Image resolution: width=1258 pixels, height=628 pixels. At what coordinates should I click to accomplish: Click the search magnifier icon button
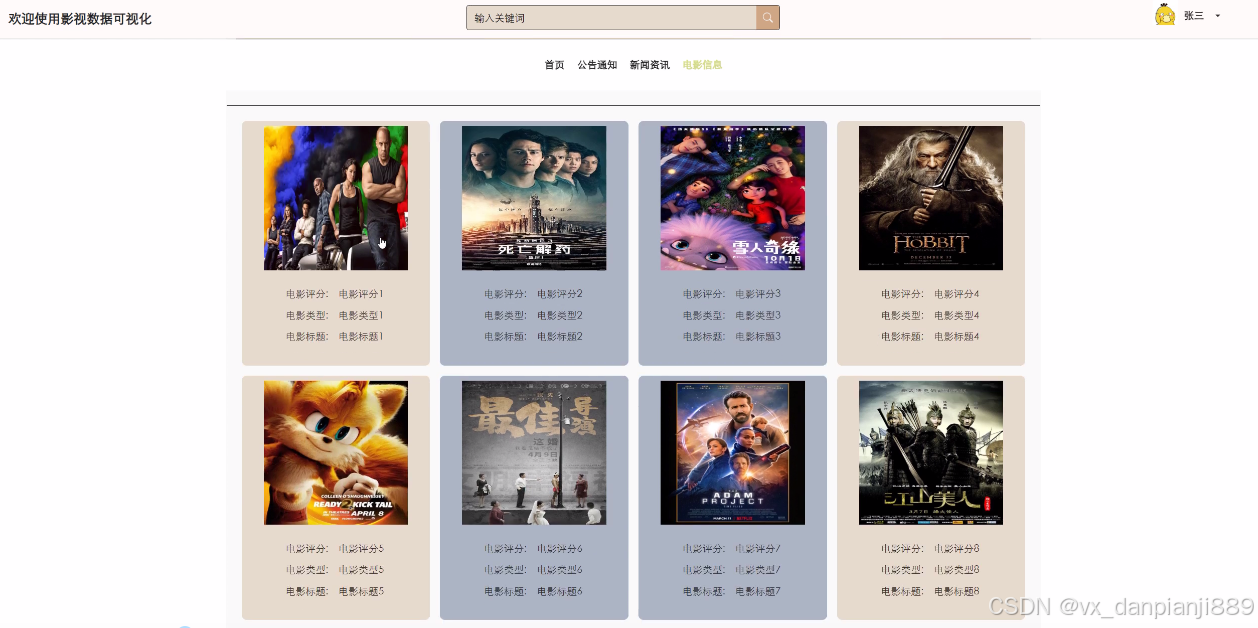click(x=768, y=18)
